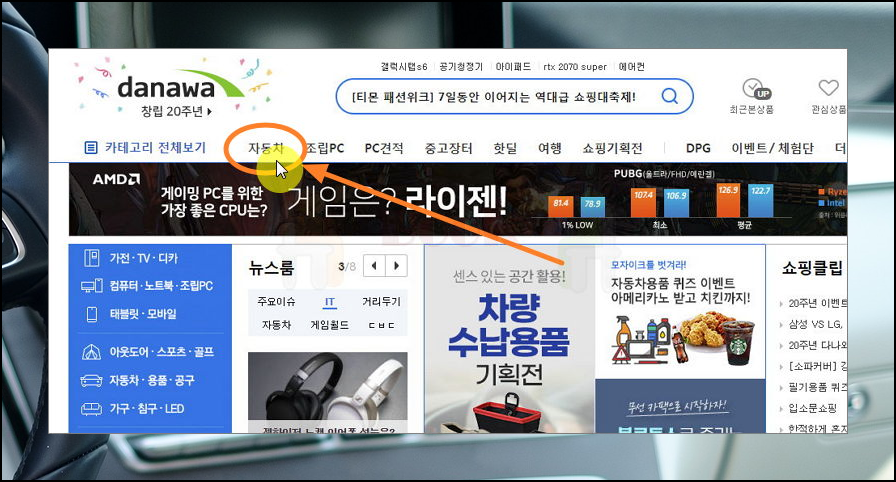
Task: Click the 아웃도어·스포츠·골프 tent icon
Action: [x=91, y=352]
